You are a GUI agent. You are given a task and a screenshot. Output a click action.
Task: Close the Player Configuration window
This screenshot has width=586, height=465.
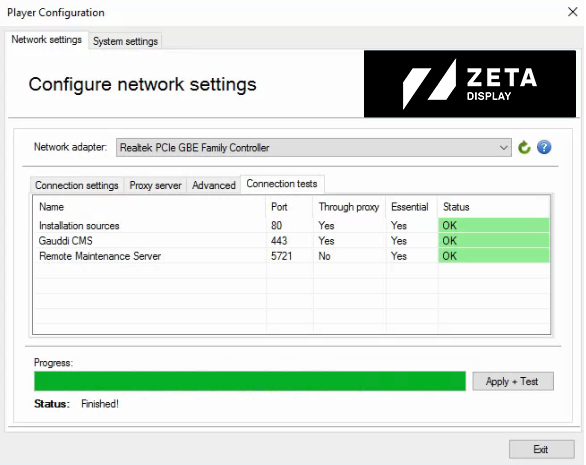point(572,12)
